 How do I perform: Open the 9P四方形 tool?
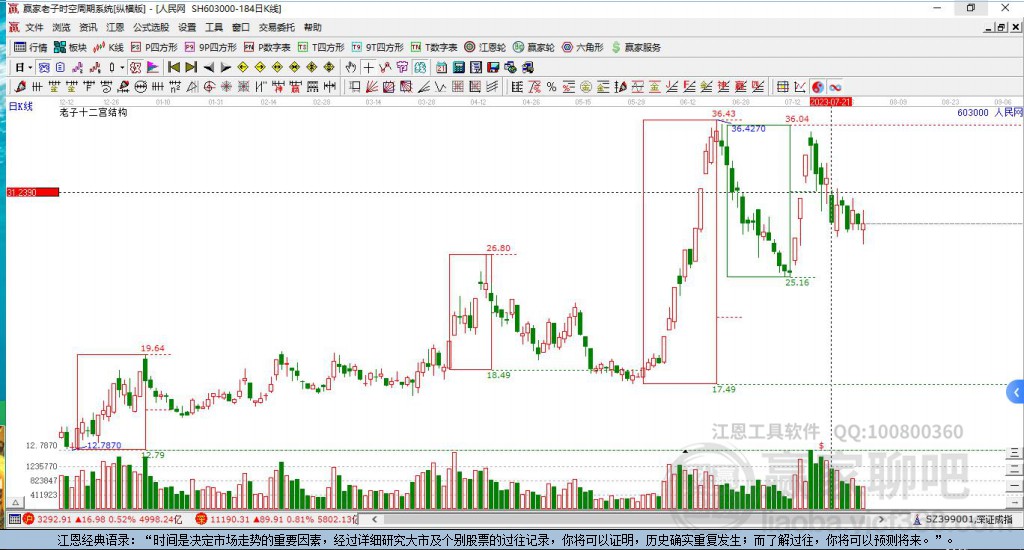point(210,47)
